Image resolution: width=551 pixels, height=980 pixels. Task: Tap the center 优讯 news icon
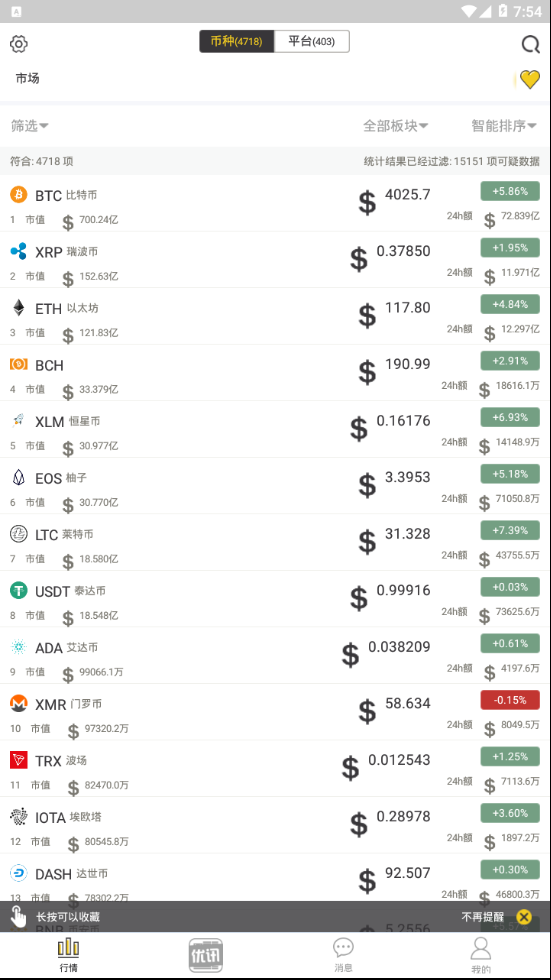tap(206, 956)
